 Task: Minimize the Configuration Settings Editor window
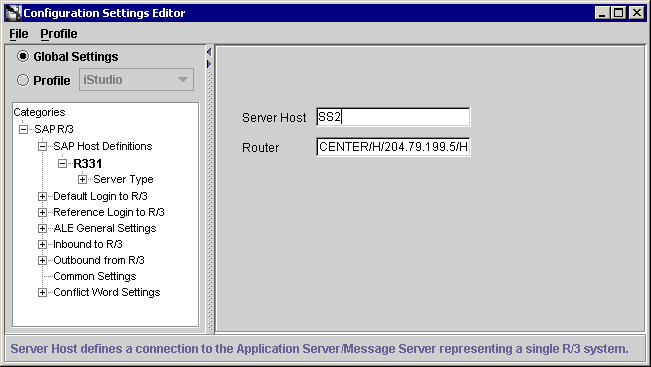[x=602, y=13]
